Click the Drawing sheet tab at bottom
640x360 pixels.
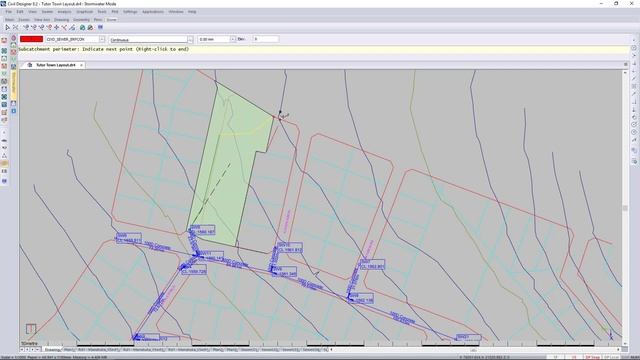(52, 350)
